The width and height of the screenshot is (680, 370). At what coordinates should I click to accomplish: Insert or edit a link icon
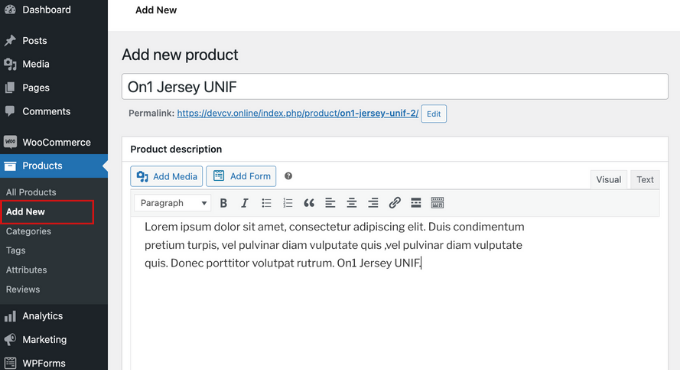click(x=394, y=203)
